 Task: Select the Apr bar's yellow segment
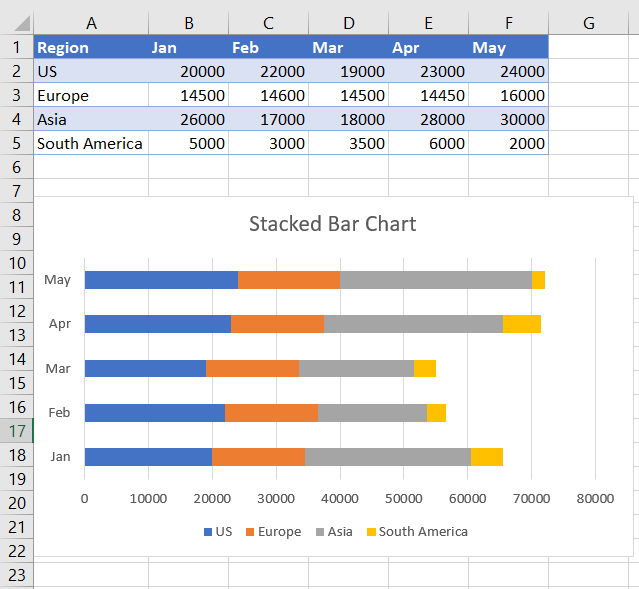[522, 324]
